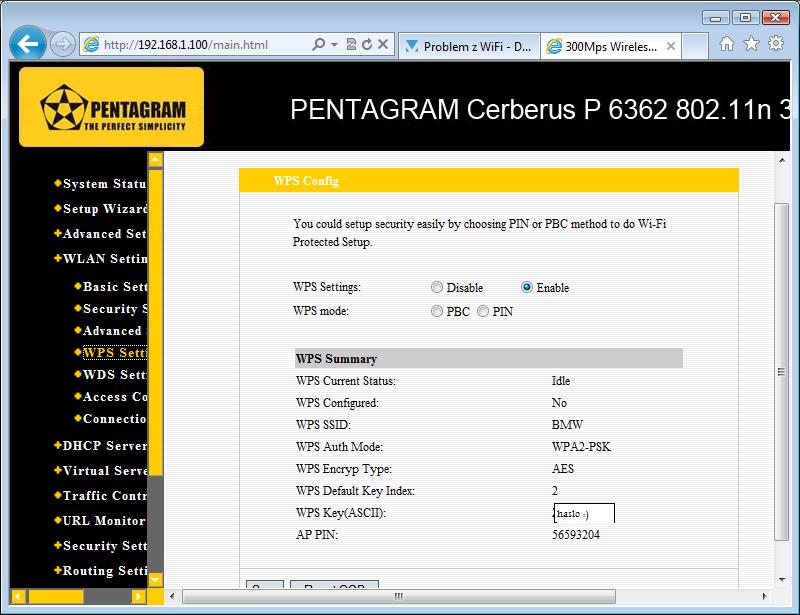Click main page horizontal scrollbar thumb
Screen dimensions: 800x615
coord(399,596)
